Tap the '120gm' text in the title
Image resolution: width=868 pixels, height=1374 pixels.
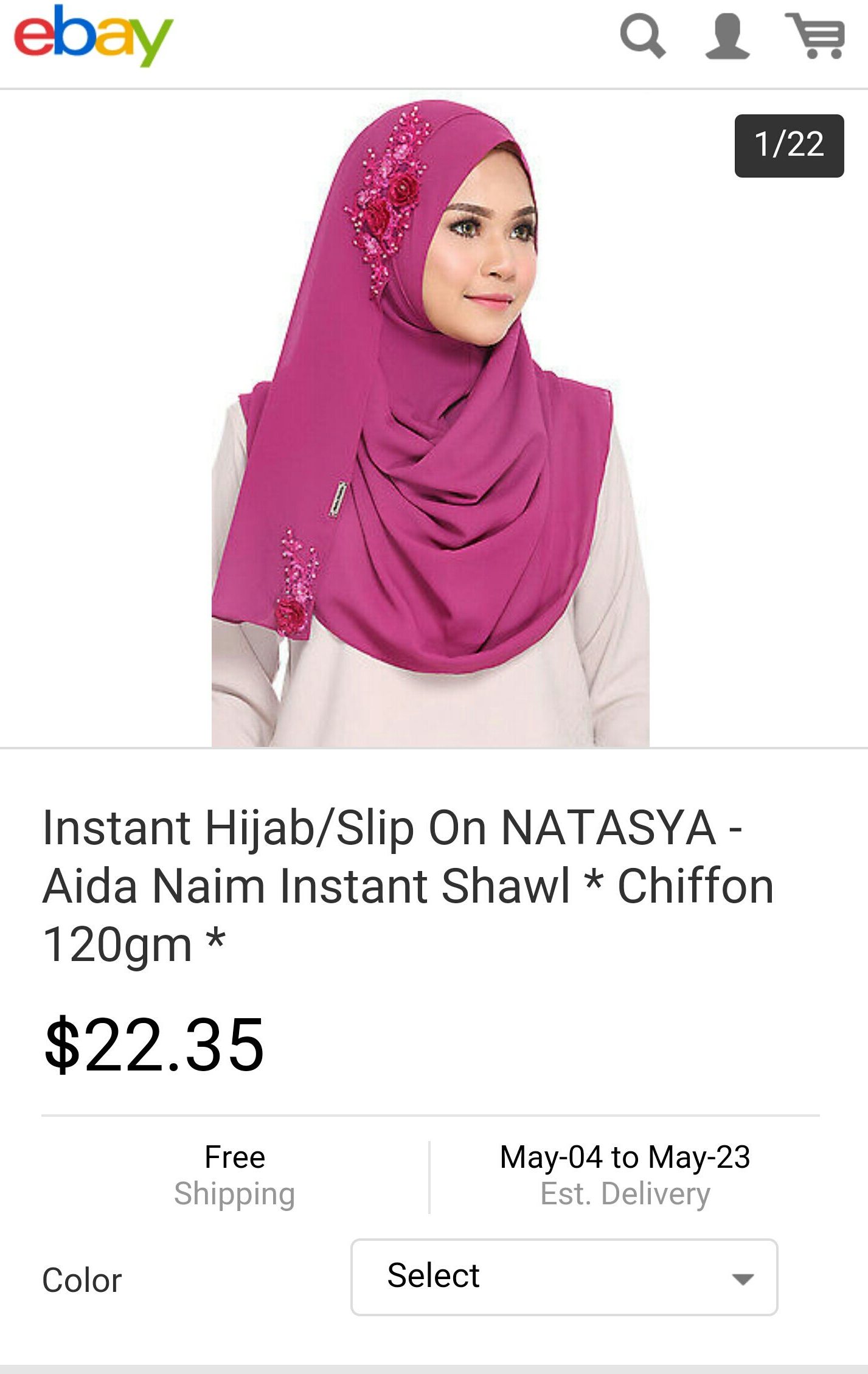pyautogui.click(x=117, y=945)
